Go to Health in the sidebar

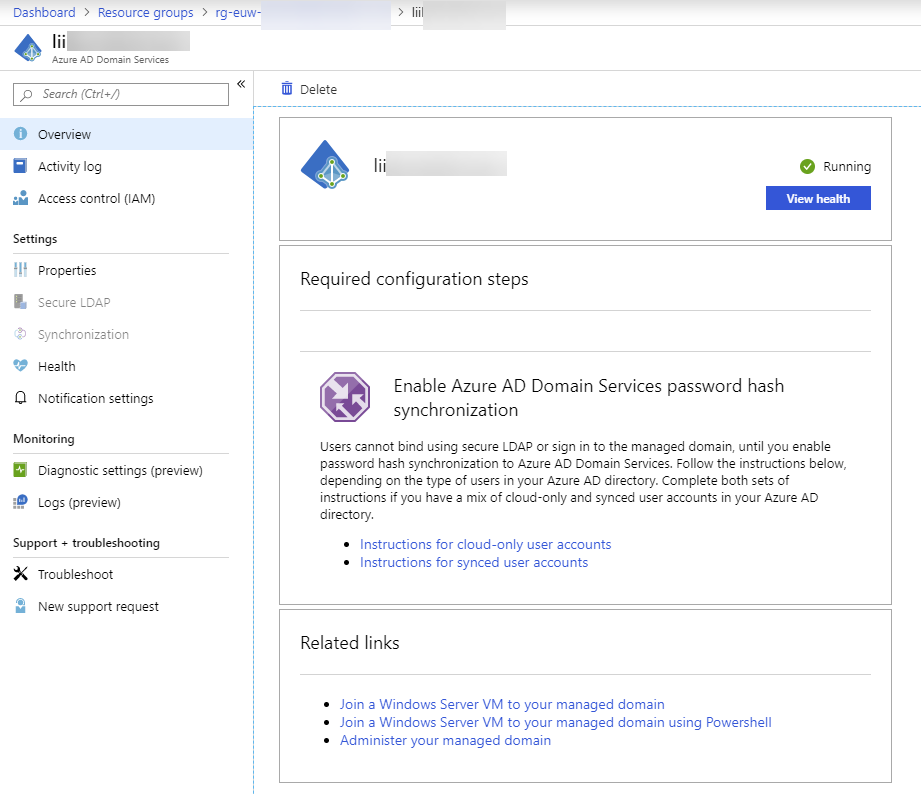pos(126,366)
